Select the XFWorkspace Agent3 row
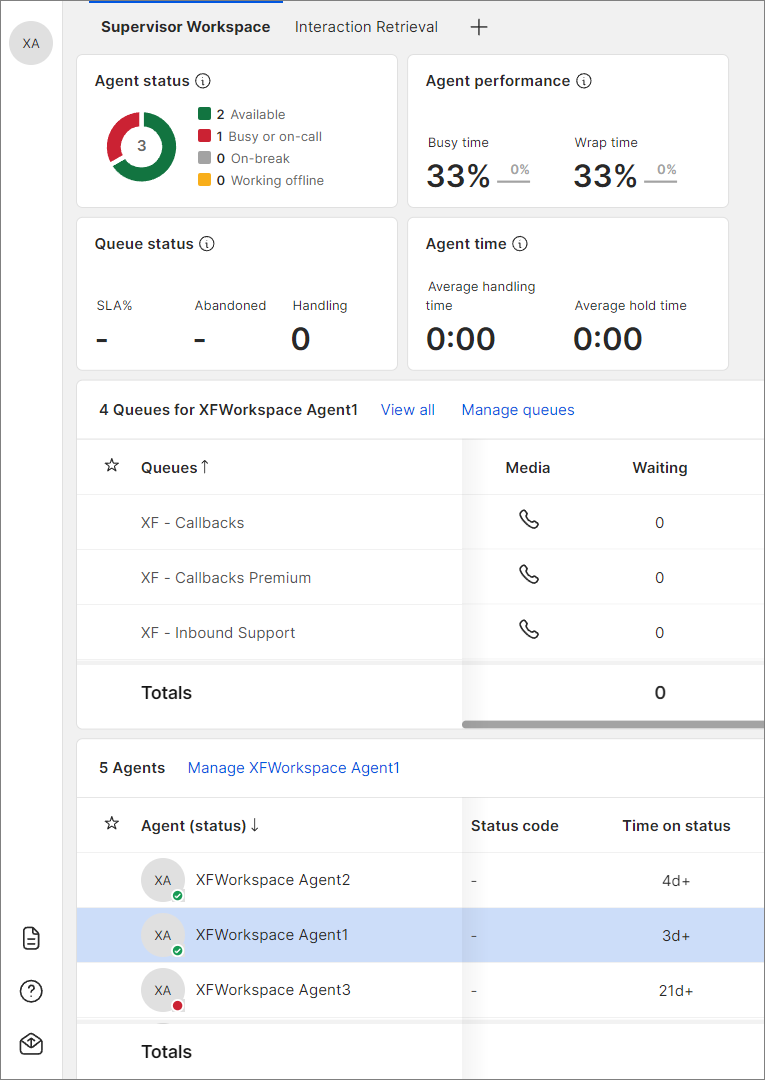The image size is (765, 1080). [x=273, y=990]
